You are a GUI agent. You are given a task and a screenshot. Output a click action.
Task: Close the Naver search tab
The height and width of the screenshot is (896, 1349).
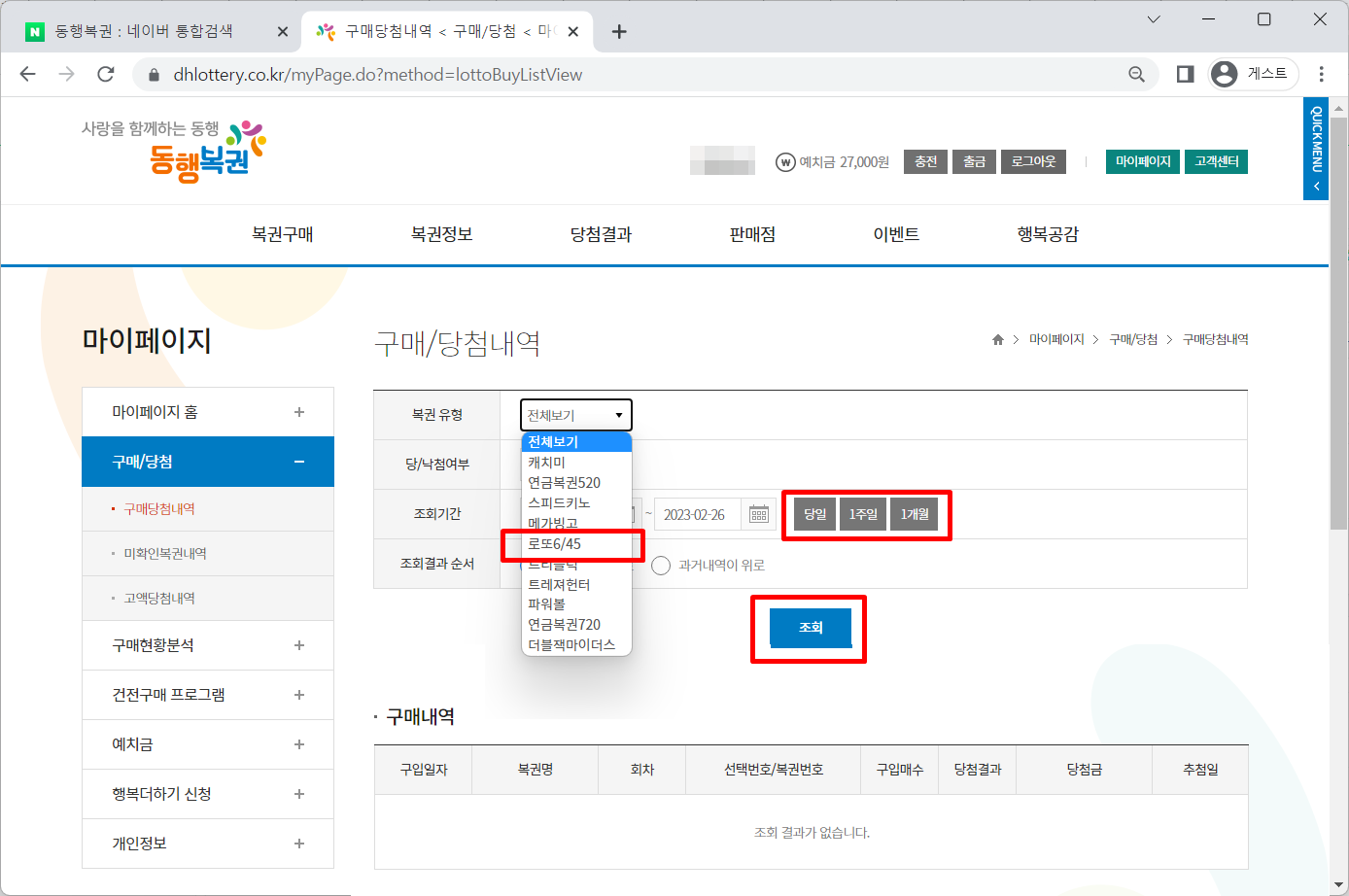[283, 31]
